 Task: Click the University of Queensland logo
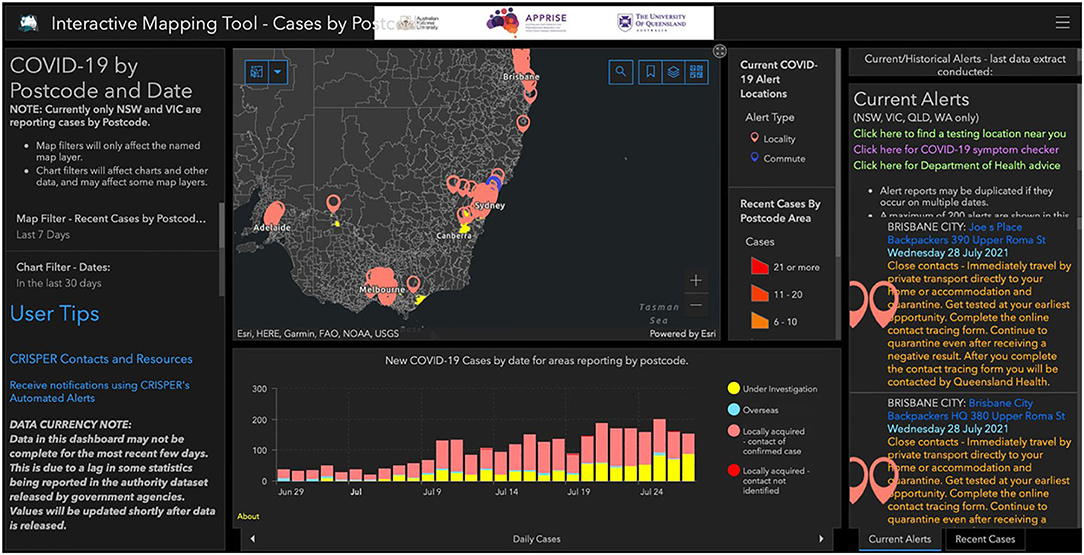coord(652,23)
